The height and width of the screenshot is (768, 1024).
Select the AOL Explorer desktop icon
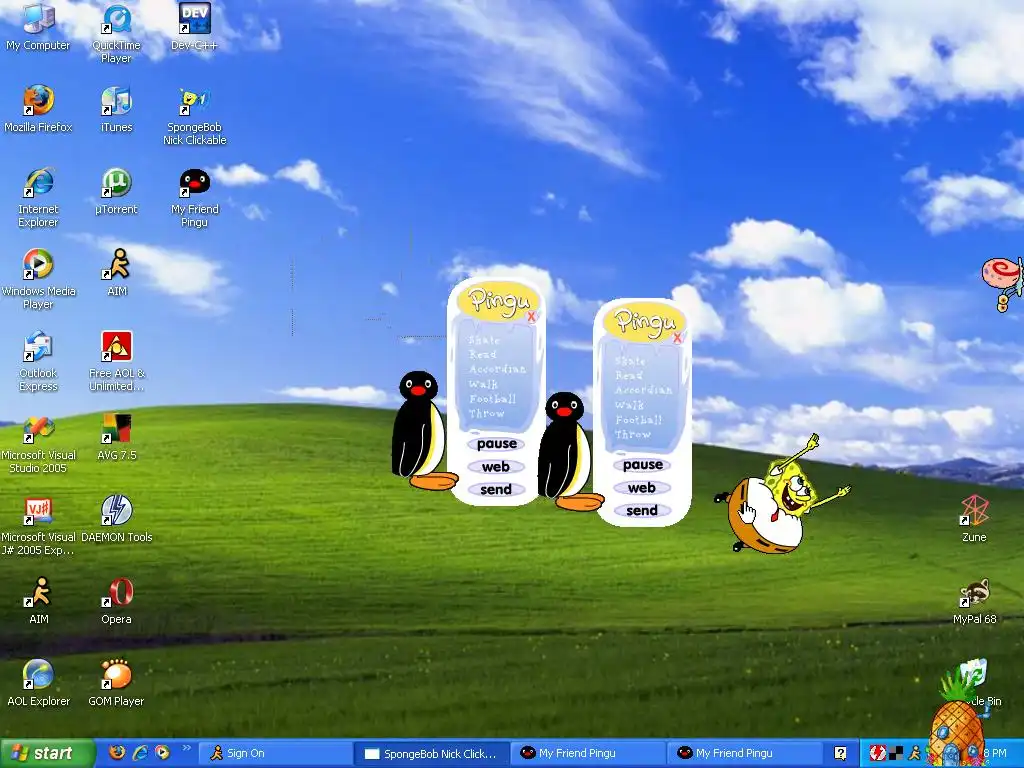pyautogui.click(x=38, y=682)
